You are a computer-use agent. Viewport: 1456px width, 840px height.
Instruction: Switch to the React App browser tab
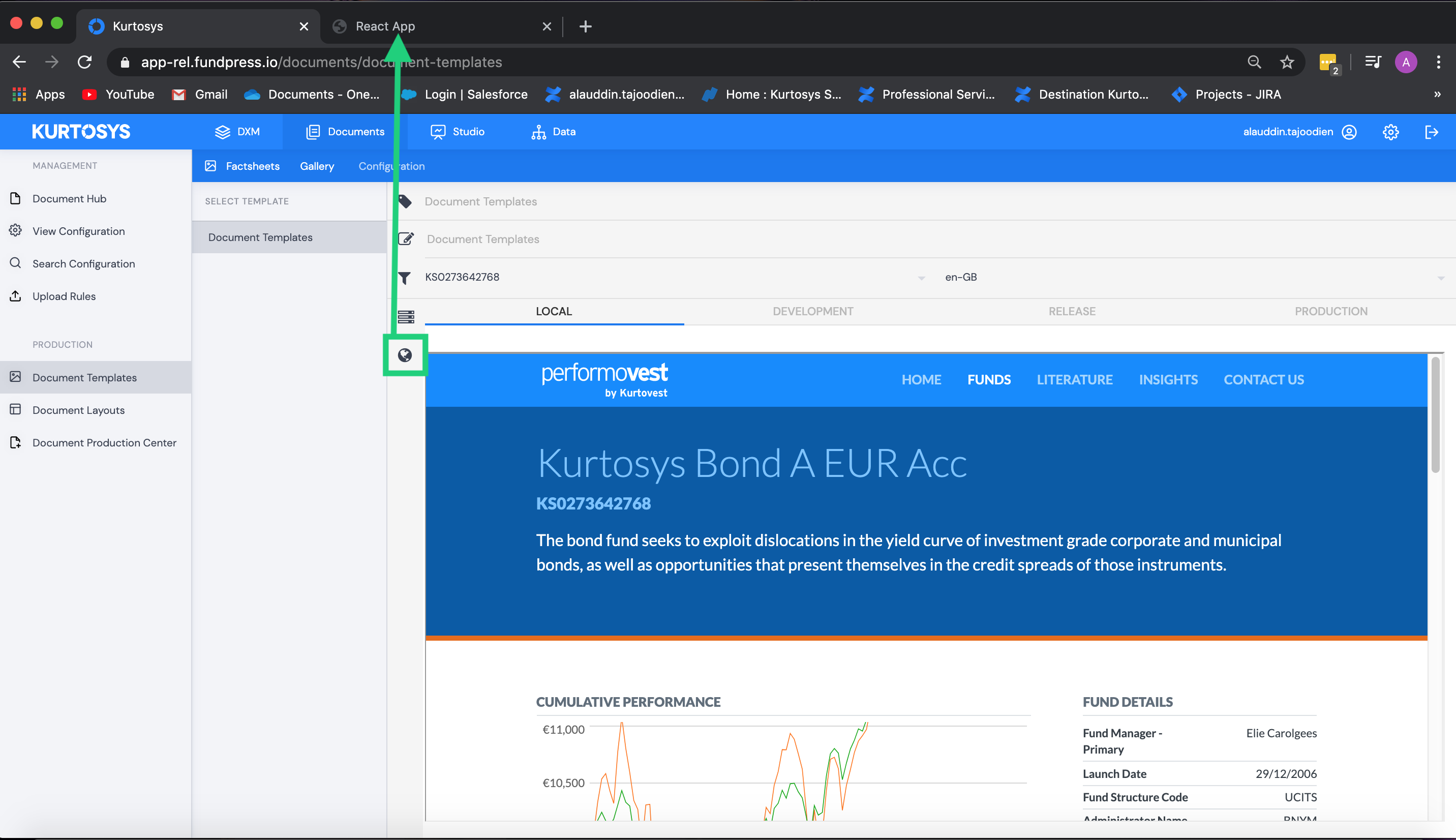[x=442, y=26]
